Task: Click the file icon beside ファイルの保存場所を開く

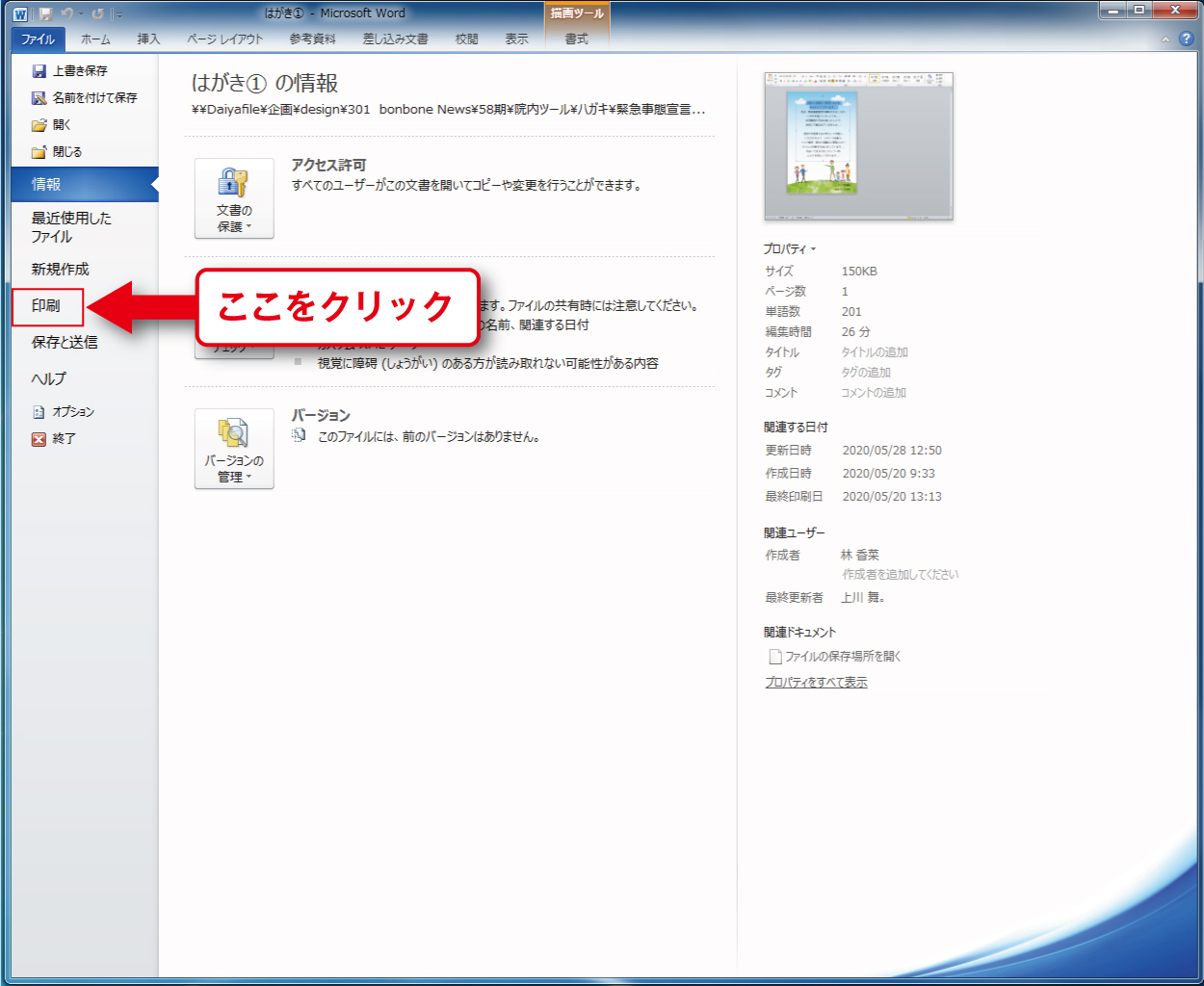Action: coord(774,657)
